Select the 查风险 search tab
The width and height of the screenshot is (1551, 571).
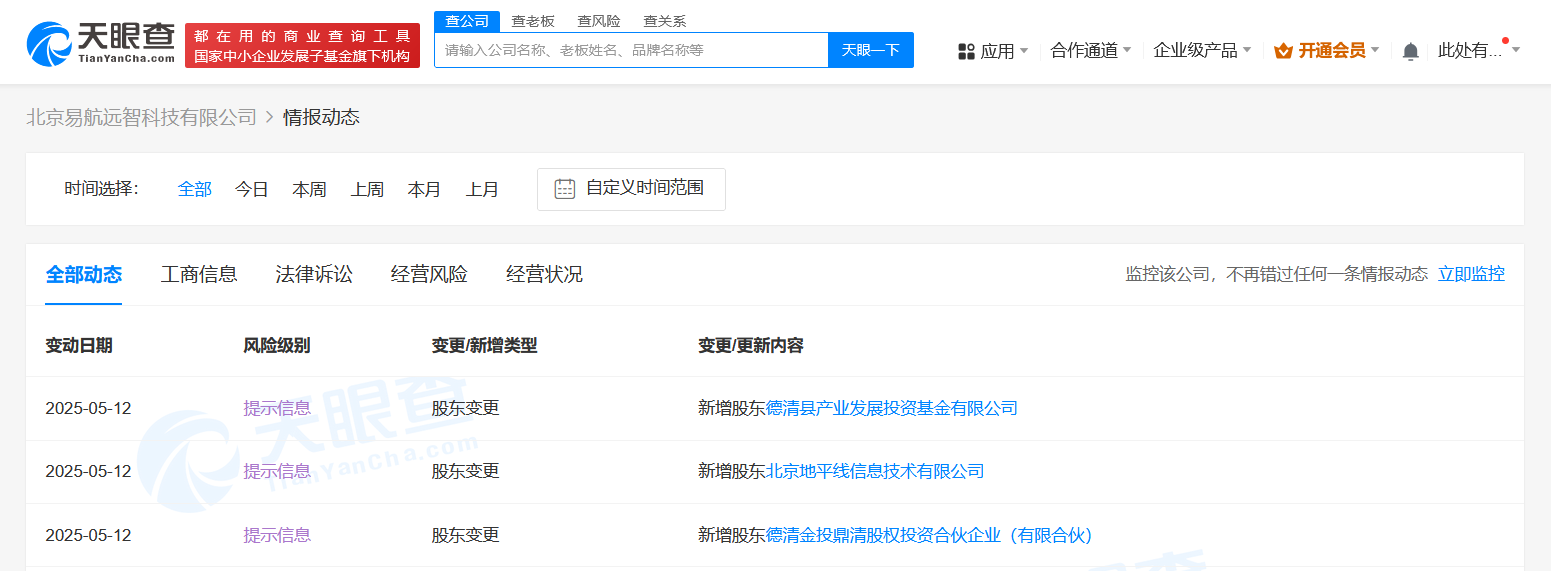click(599, 21)
